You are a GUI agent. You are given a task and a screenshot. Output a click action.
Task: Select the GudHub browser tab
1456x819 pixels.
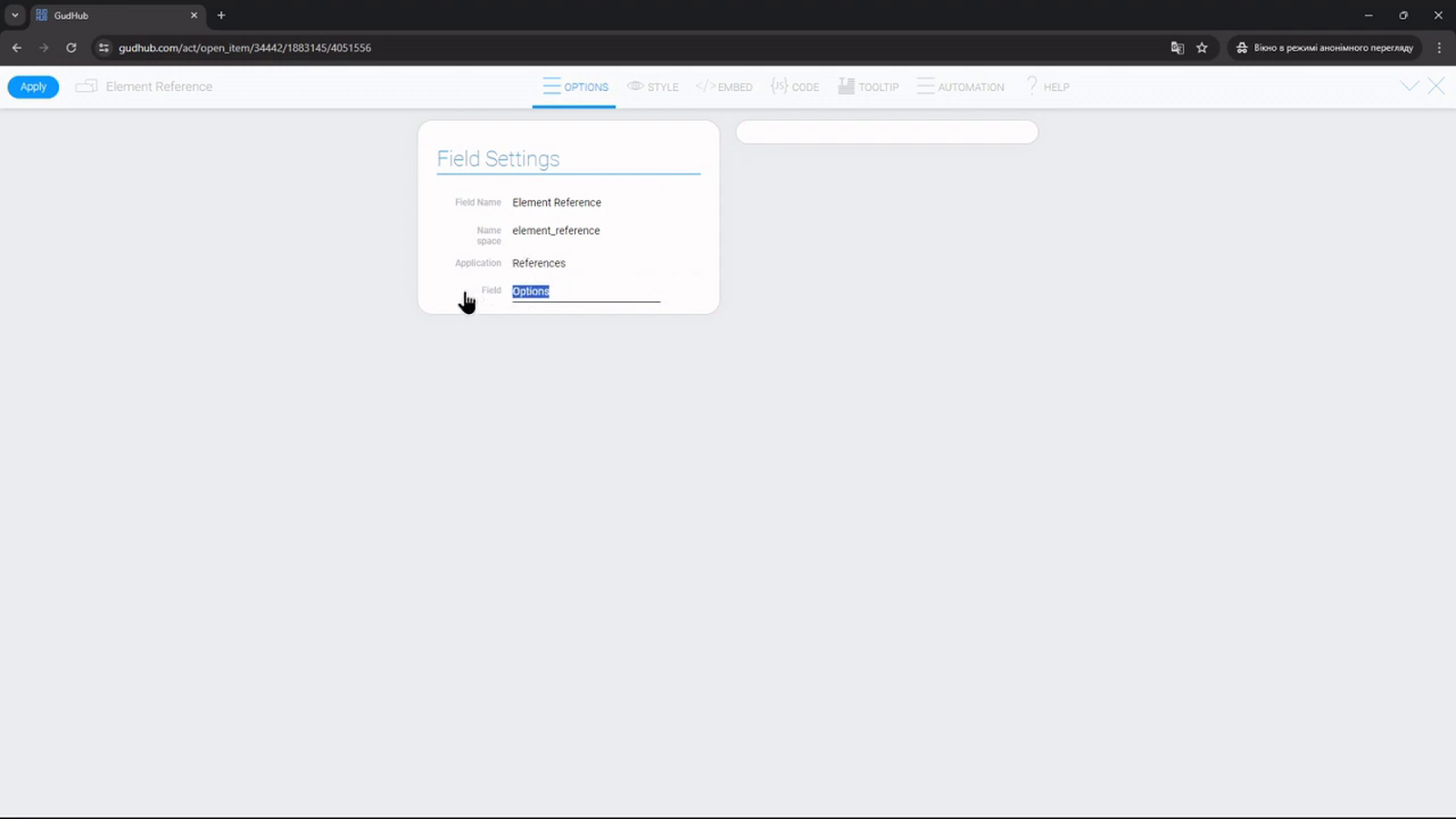tap(116, 15)
